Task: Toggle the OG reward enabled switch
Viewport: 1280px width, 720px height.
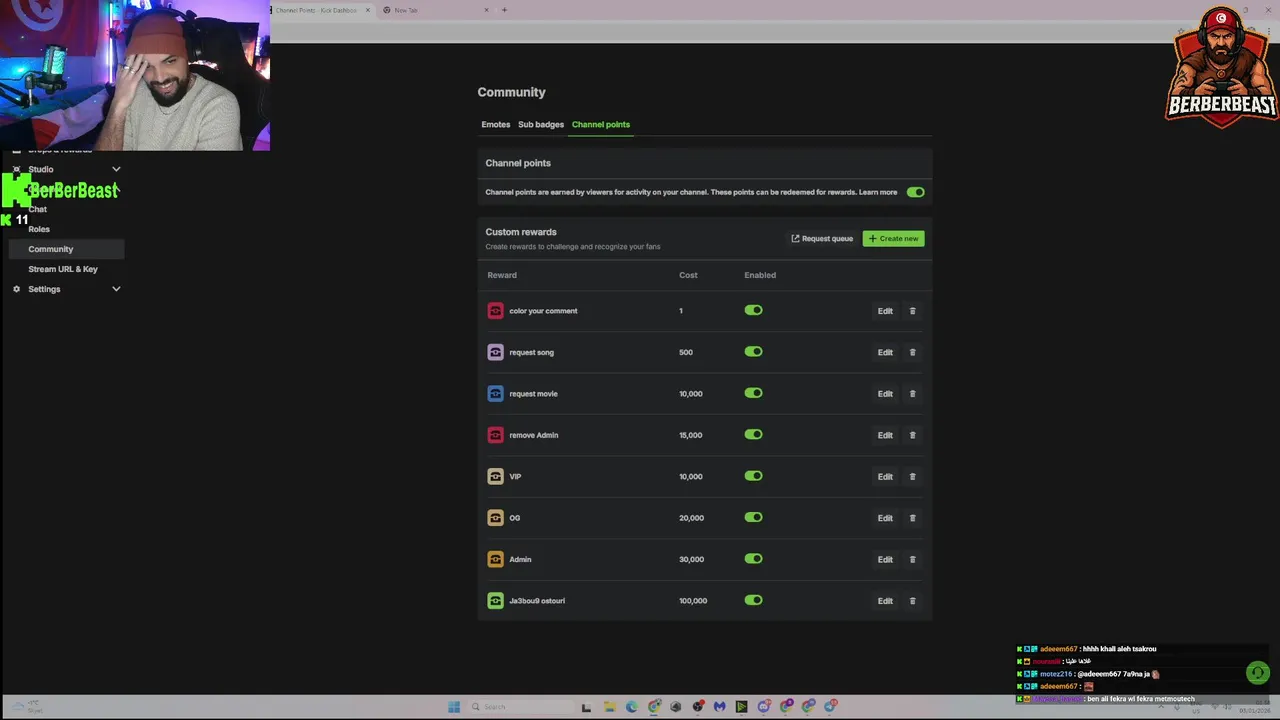Action: pos(753,518)
